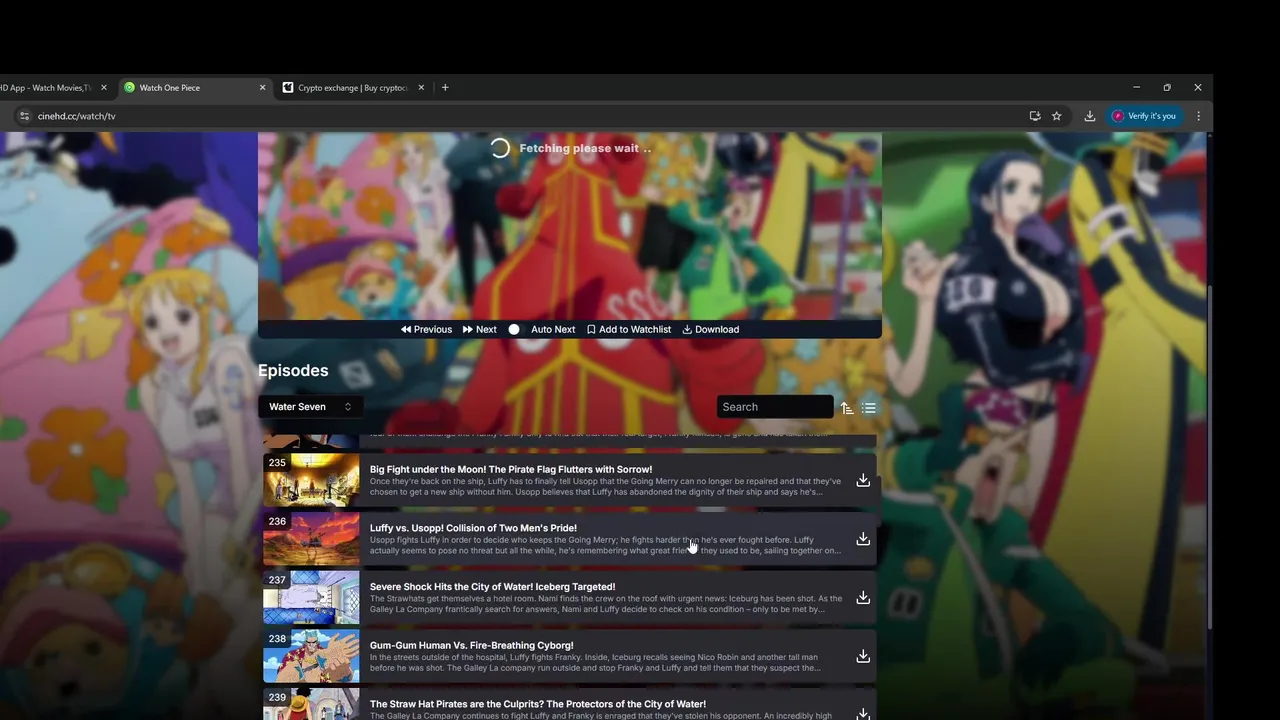Click Add to Watchlist
Image resolution: width=1280 pixels, height=720 pixels.
pyautogui.click(x=629, y=329)
